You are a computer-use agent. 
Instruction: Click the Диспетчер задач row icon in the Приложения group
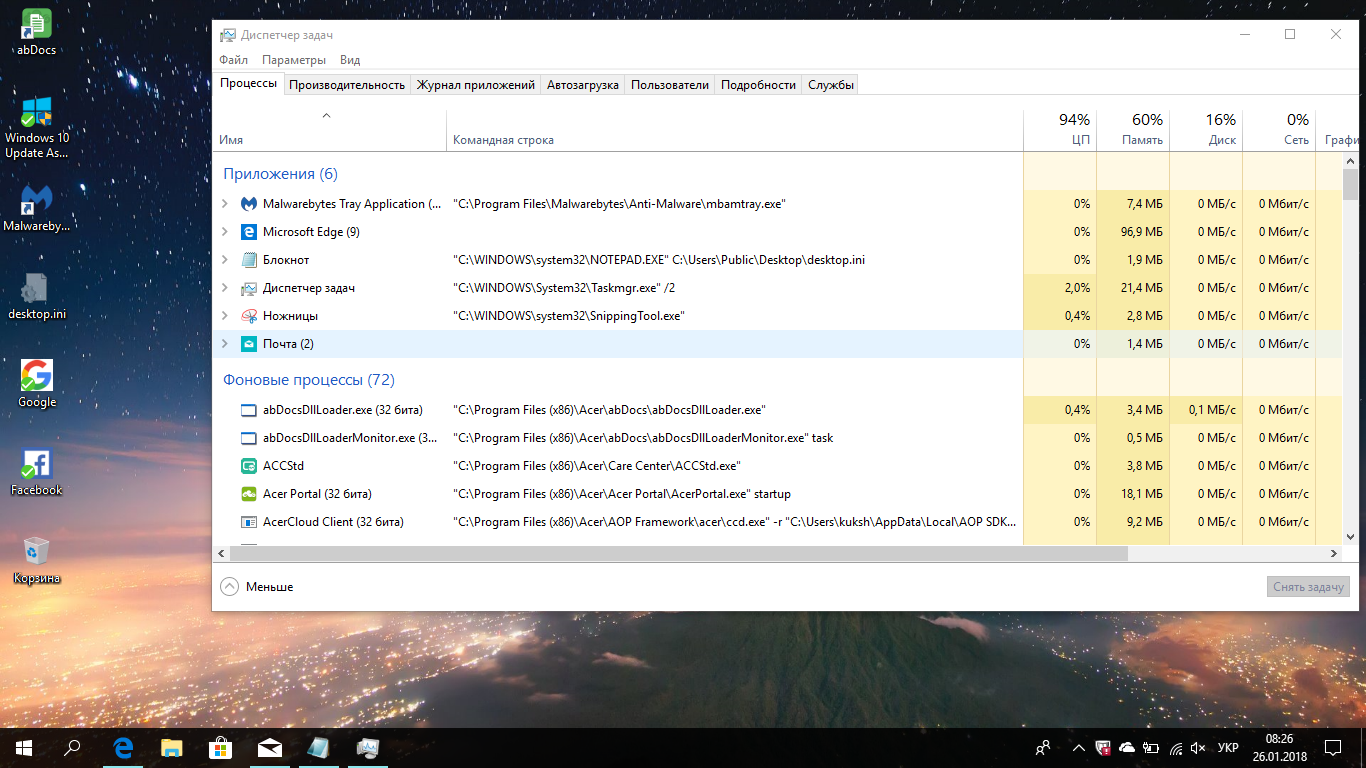point(249,288)
